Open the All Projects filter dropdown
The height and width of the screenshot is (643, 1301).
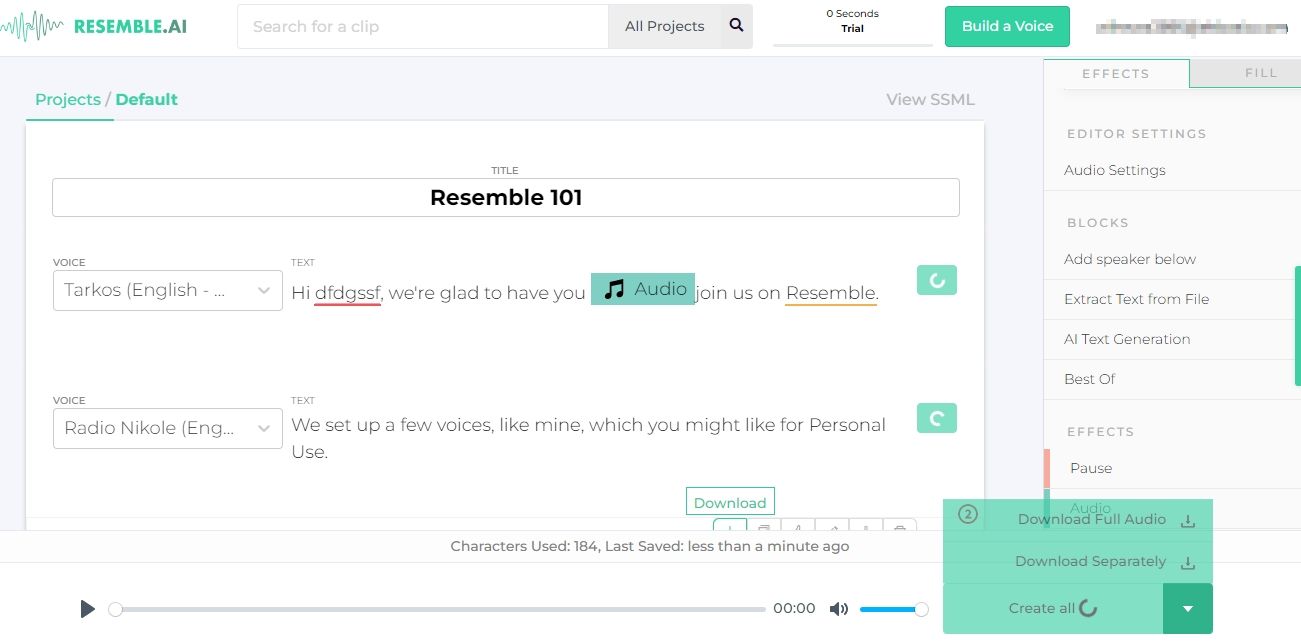click(x=665, y=26)
